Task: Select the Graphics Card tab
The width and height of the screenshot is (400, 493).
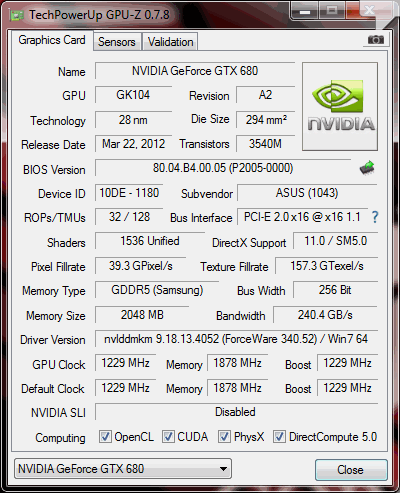Action: [52, 40]
